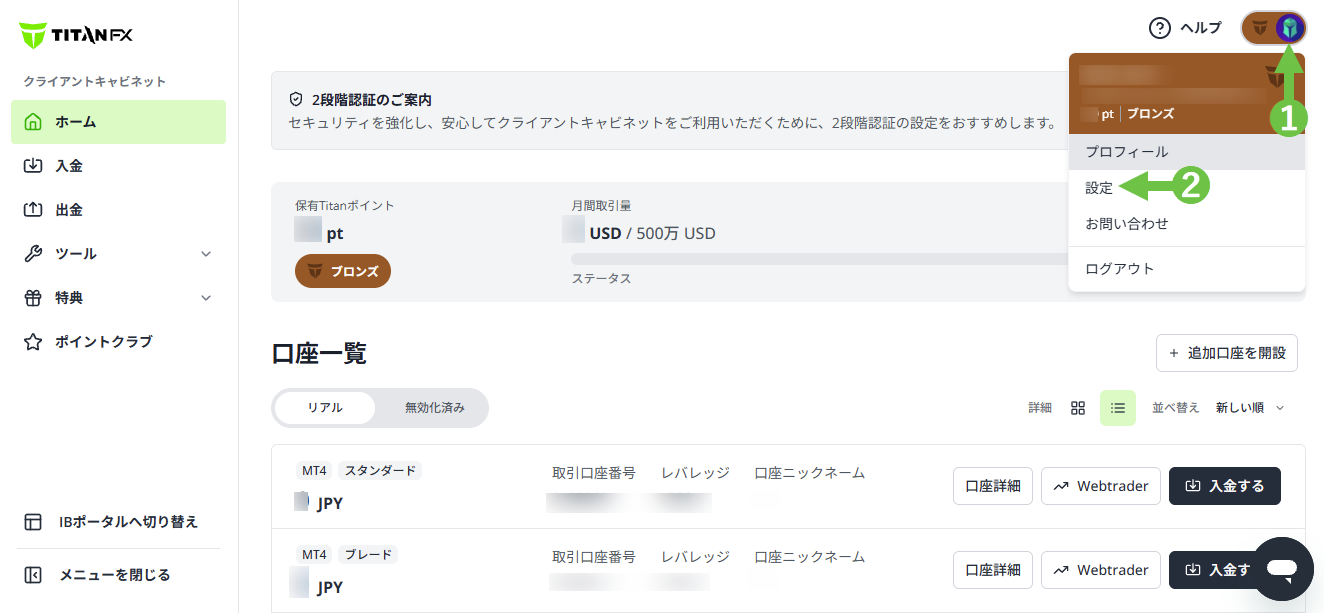Expand the ツール sidebar menu

119,254
